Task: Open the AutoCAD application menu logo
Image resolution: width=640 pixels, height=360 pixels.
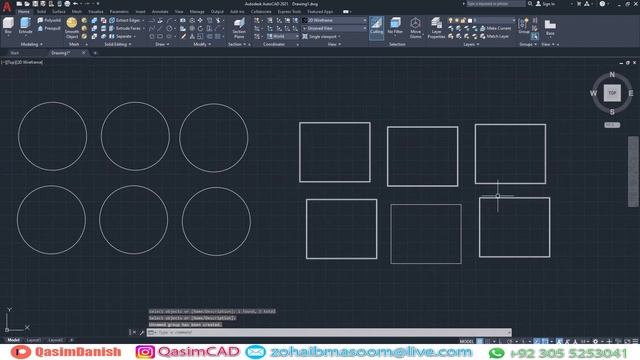Action: [7, 6]
